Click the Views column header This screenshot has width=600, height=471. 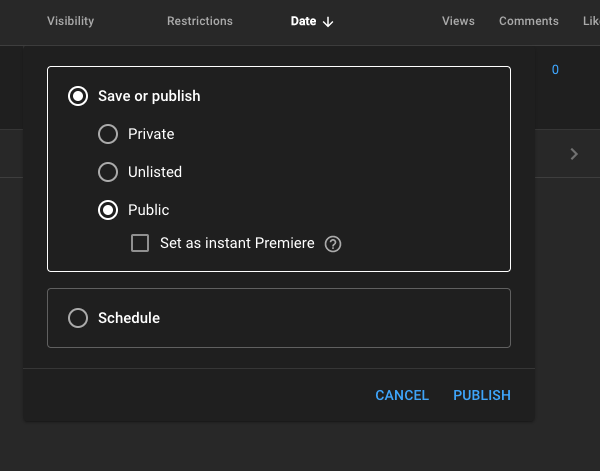(x=458, y=21)
